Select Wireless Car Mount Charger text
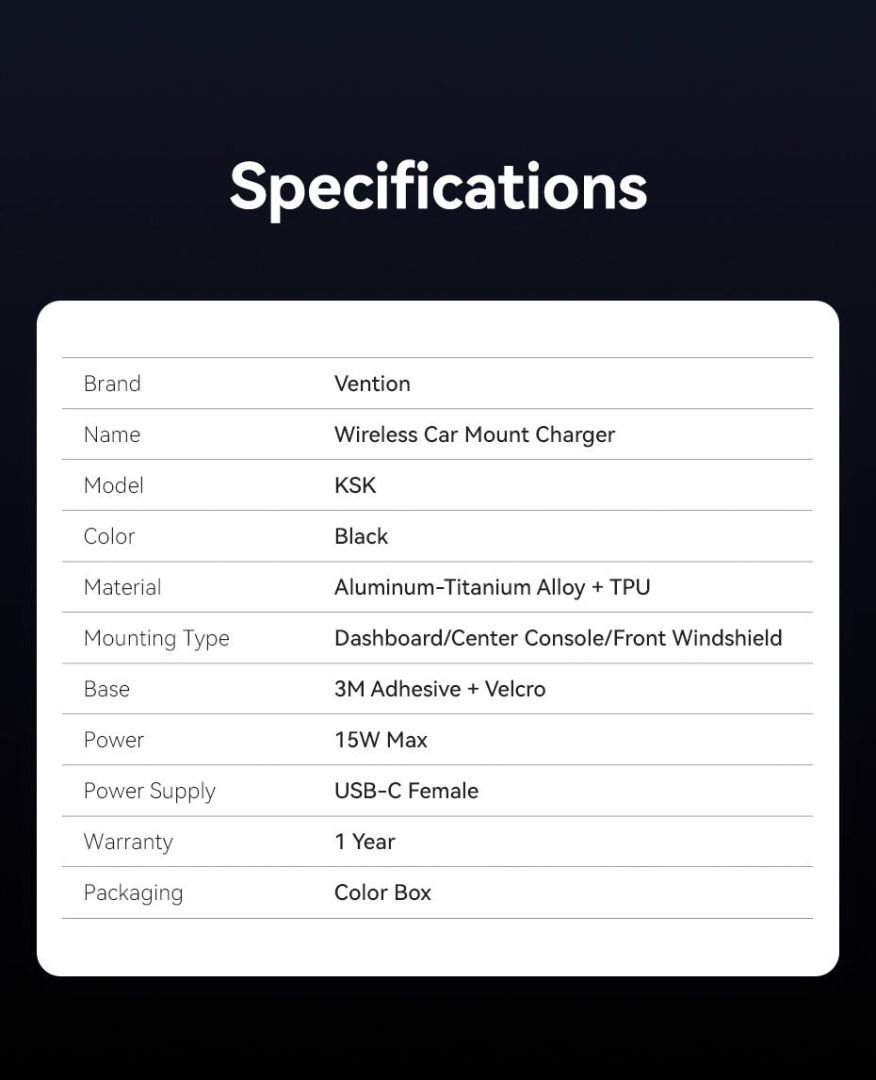Viewport: 876px width, 1080px height. [474, 435]
